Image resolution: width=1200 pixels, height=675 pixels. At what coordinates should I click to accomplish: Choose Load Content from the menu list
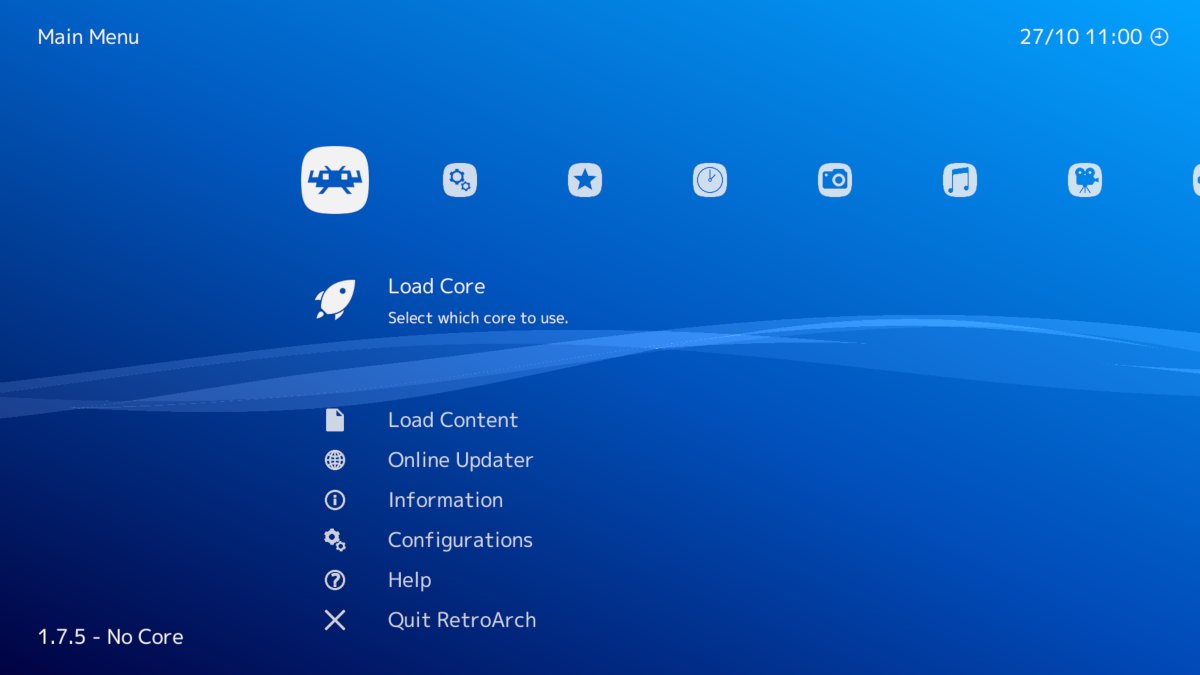(x=453, y=420)
